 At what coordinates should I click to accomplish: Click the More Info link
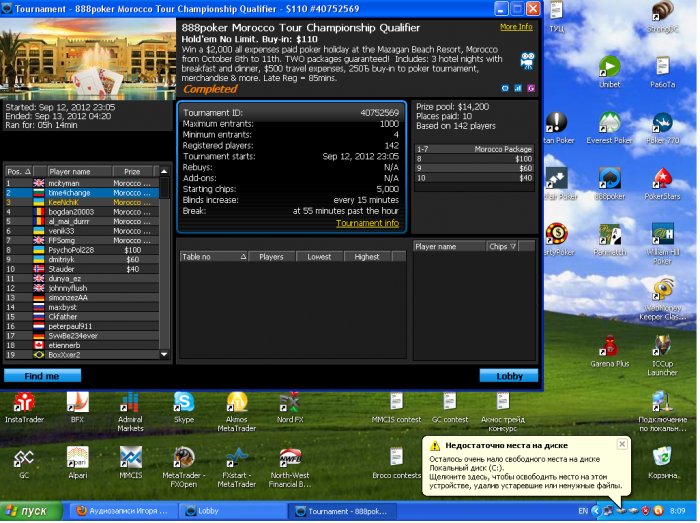[x=516, y=27]
